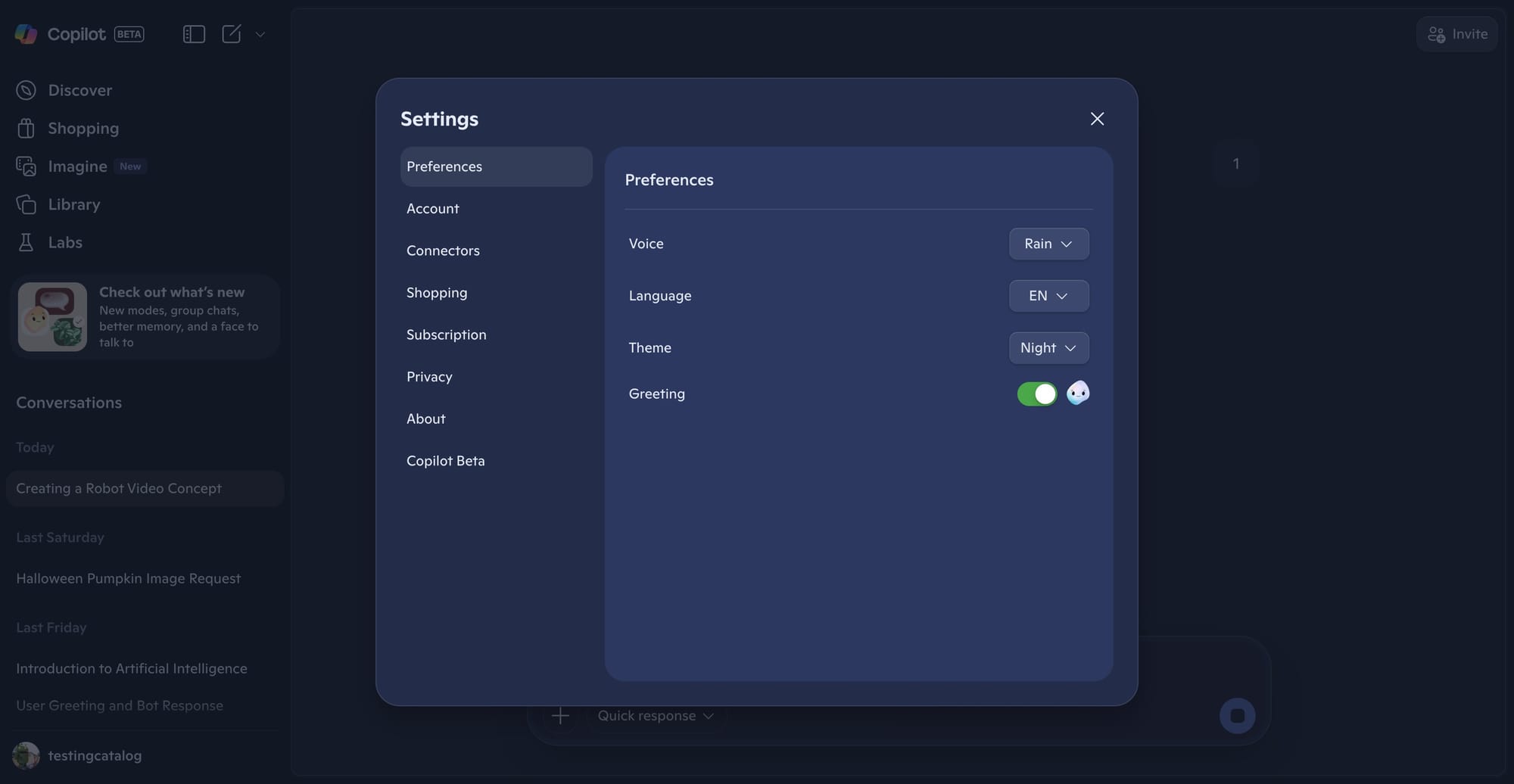Toggle the sidebar panel icon
Viewport: 1514px width, 784px height.
194,34
